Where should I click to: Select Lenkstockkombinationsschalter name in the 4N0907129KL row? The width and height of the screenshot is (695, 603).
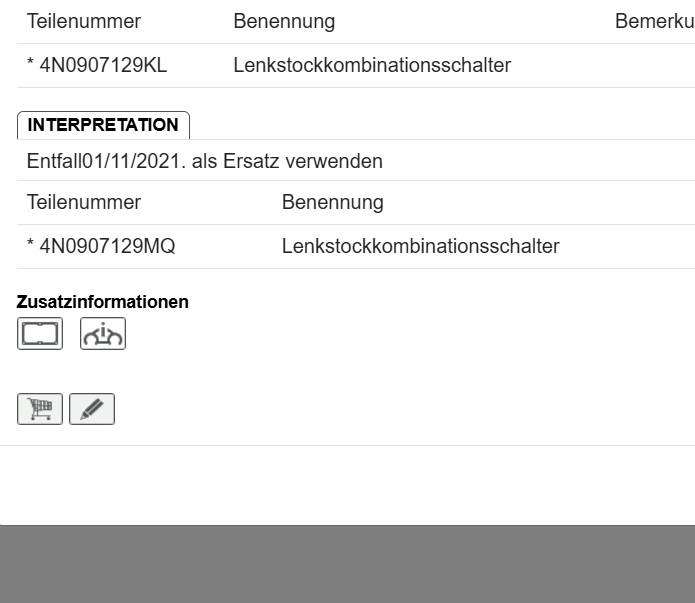pos(372,66)
